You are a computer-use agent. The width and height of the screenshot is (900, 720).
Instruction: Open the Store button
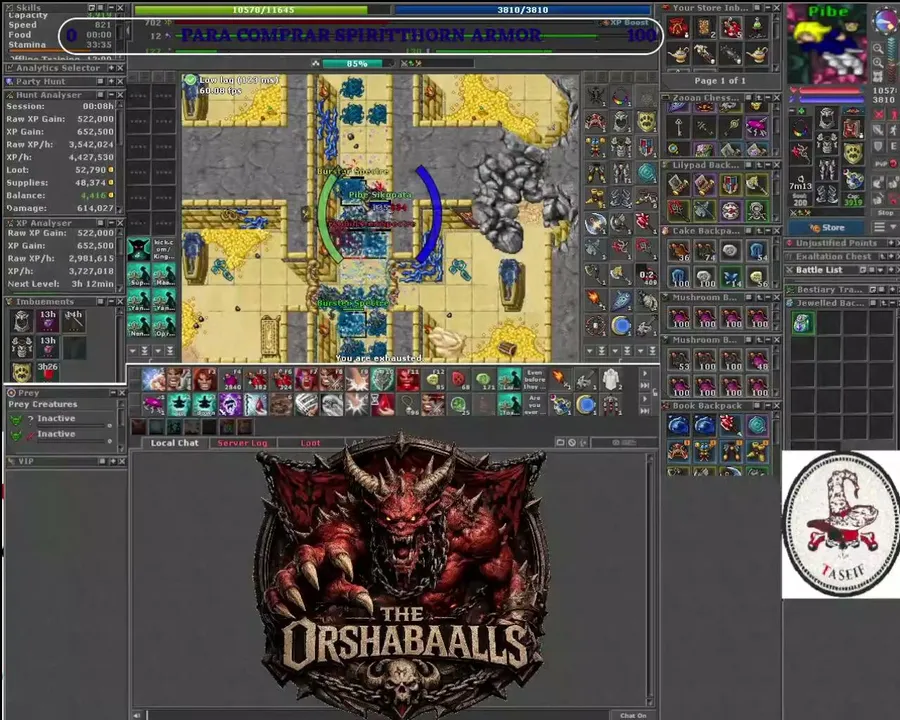(x=827, y=227)
